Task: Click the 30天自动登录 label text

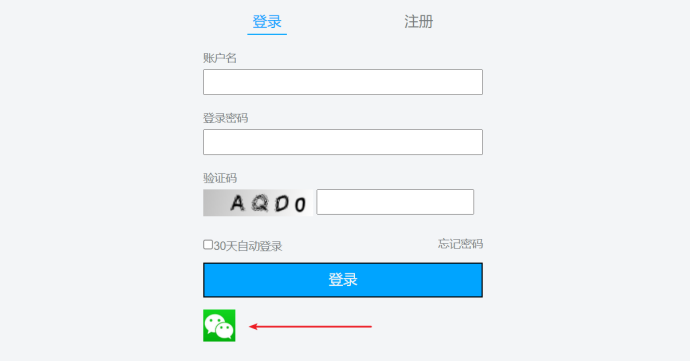Action: coord(248,246)
